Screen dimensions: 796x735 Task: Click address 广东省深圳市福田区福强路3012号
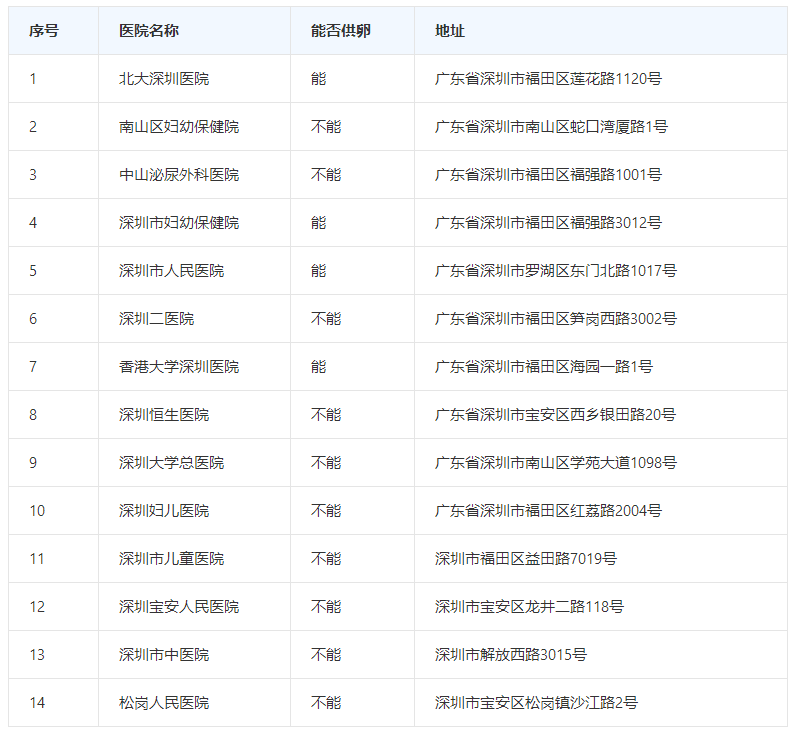548,222
